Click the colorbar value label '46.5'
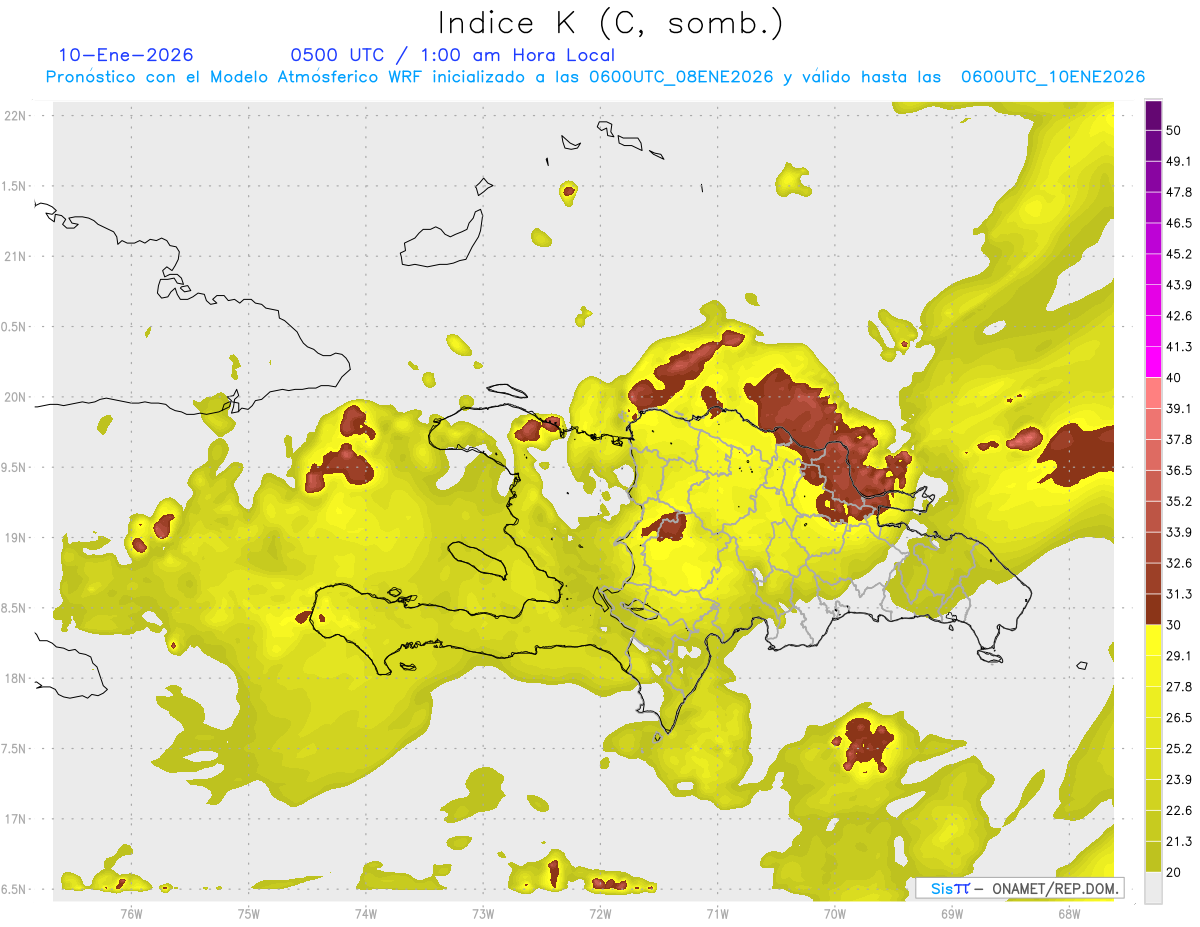 1179,223
